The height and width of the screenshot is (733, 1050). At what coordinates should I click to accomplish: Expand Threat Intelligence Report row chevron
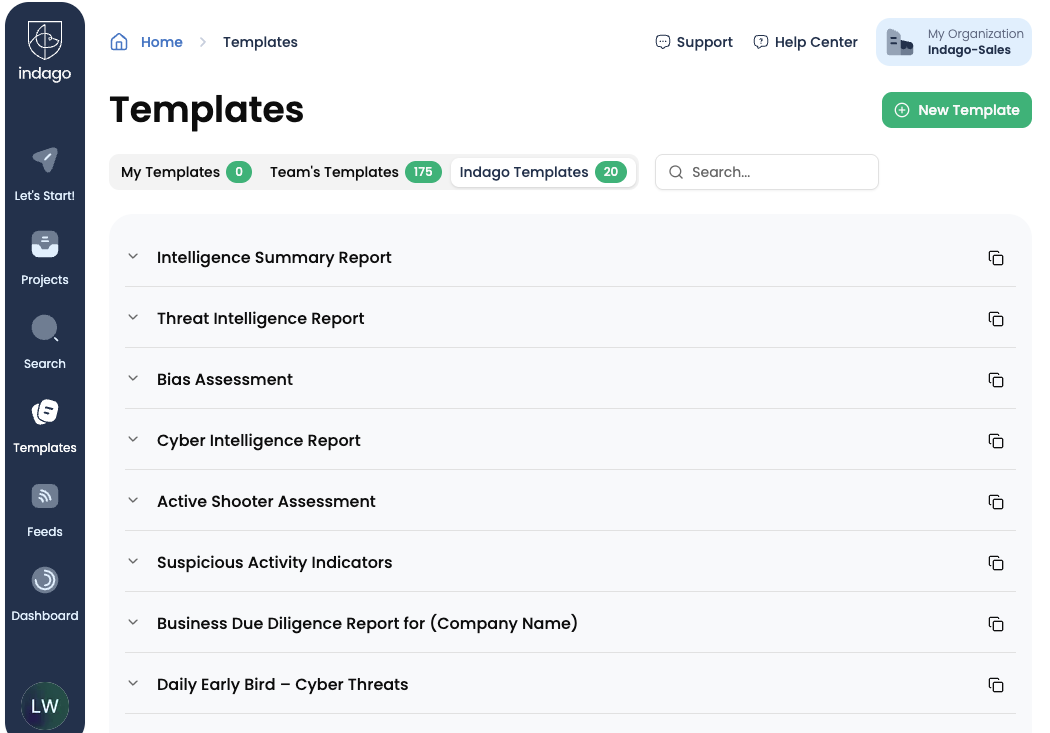[133, 317]
